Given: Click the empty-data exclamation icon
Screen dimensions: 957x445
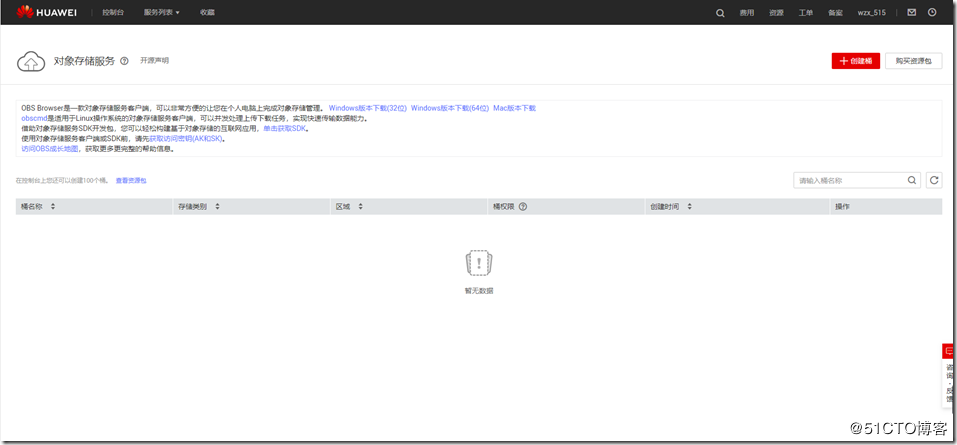Looking at the screenshot, I should pos(479,264).
